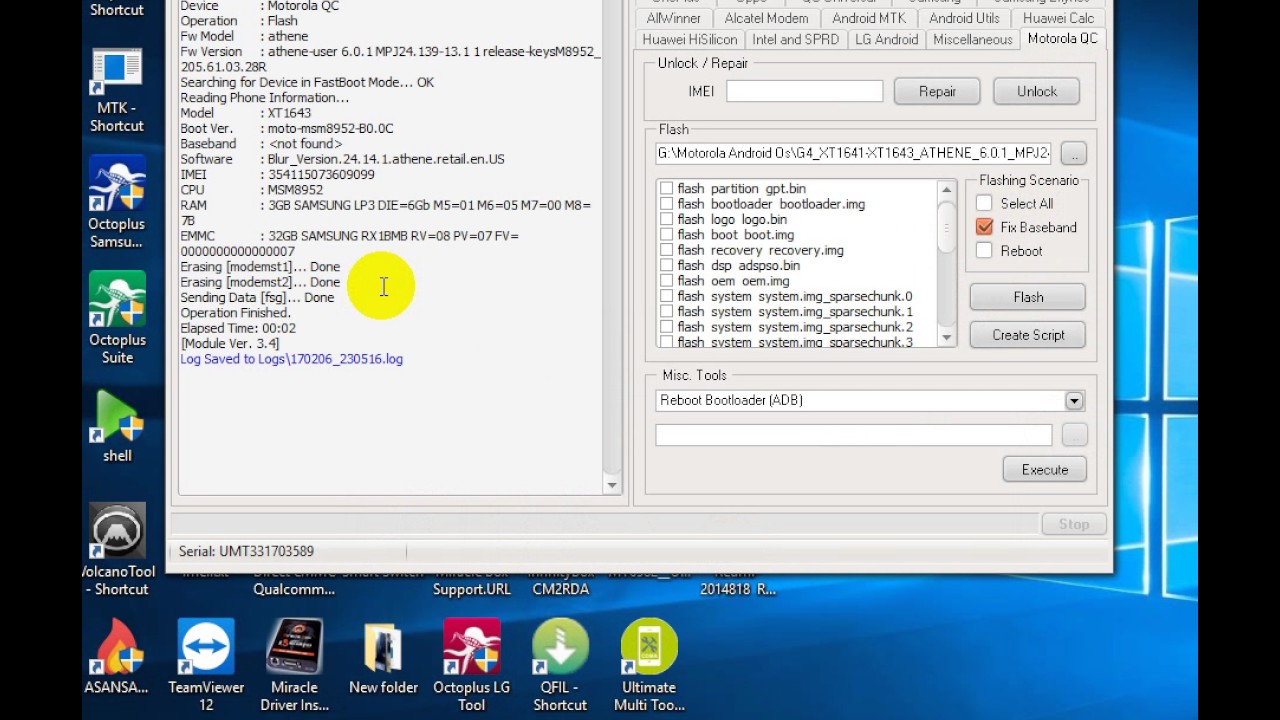Switch to Huawei Calc tab
This screenshot has height=720, width=1280.
point(1058,18)
